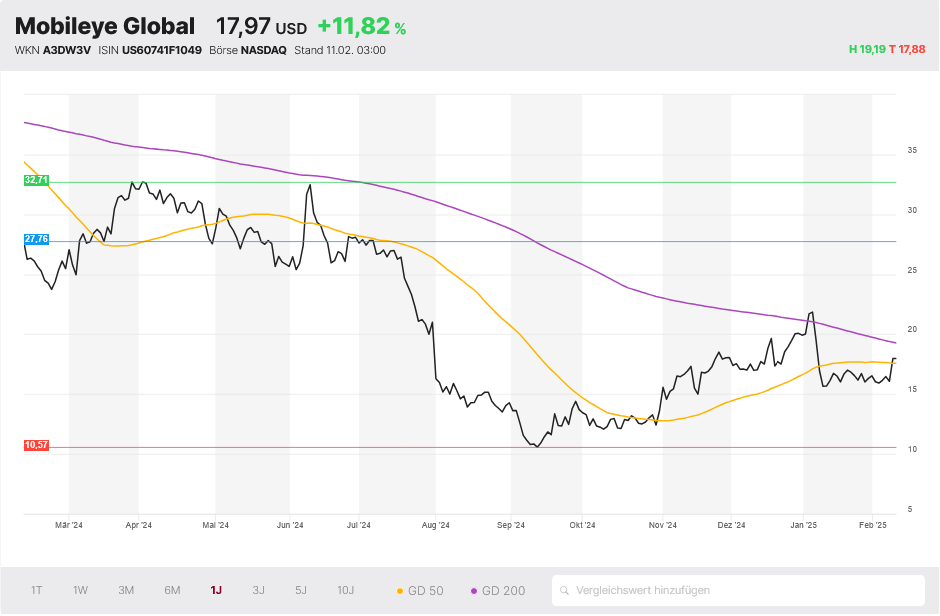Viewport: 940px width, 616px height.
Task: Click the 15 price axis label
Action: click(x=912, y=389)
